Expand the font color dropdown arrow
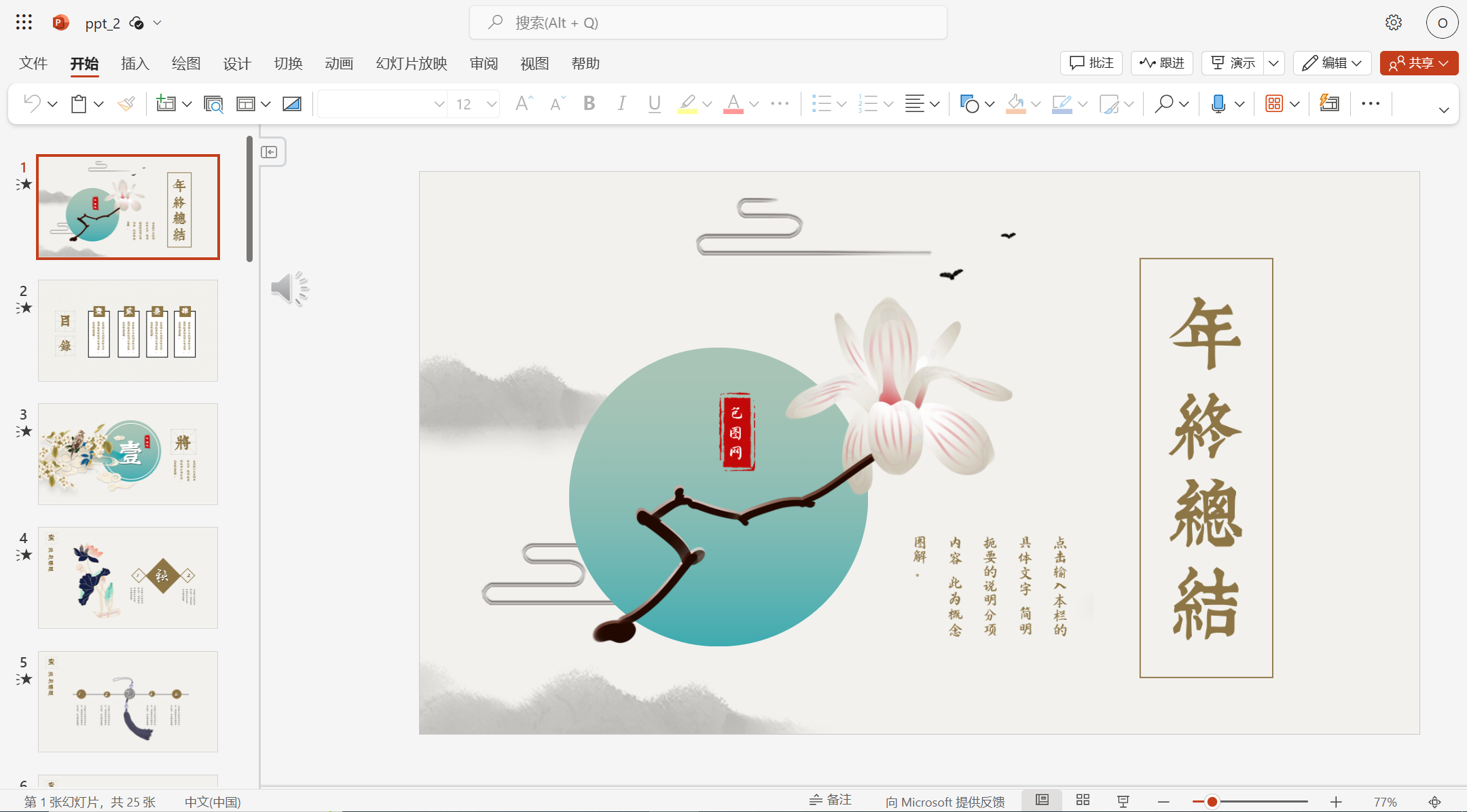1467x812 pixels. [x=754, y=104]
